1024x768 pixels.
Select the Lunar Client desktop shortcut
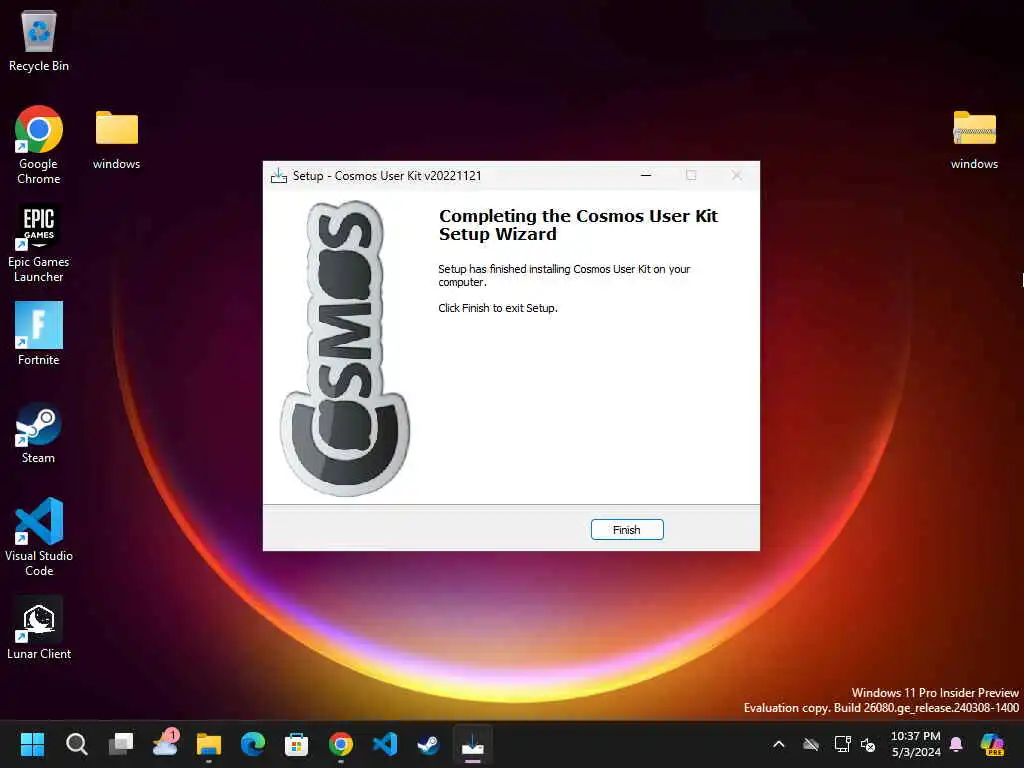(x=39, y=628)
